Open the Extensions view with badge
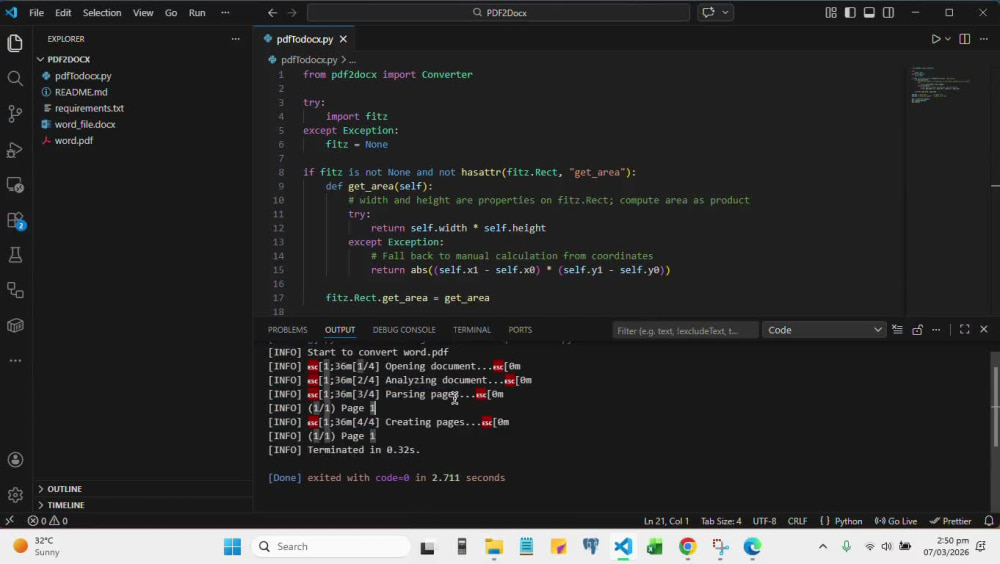 (x=15, y=221)
